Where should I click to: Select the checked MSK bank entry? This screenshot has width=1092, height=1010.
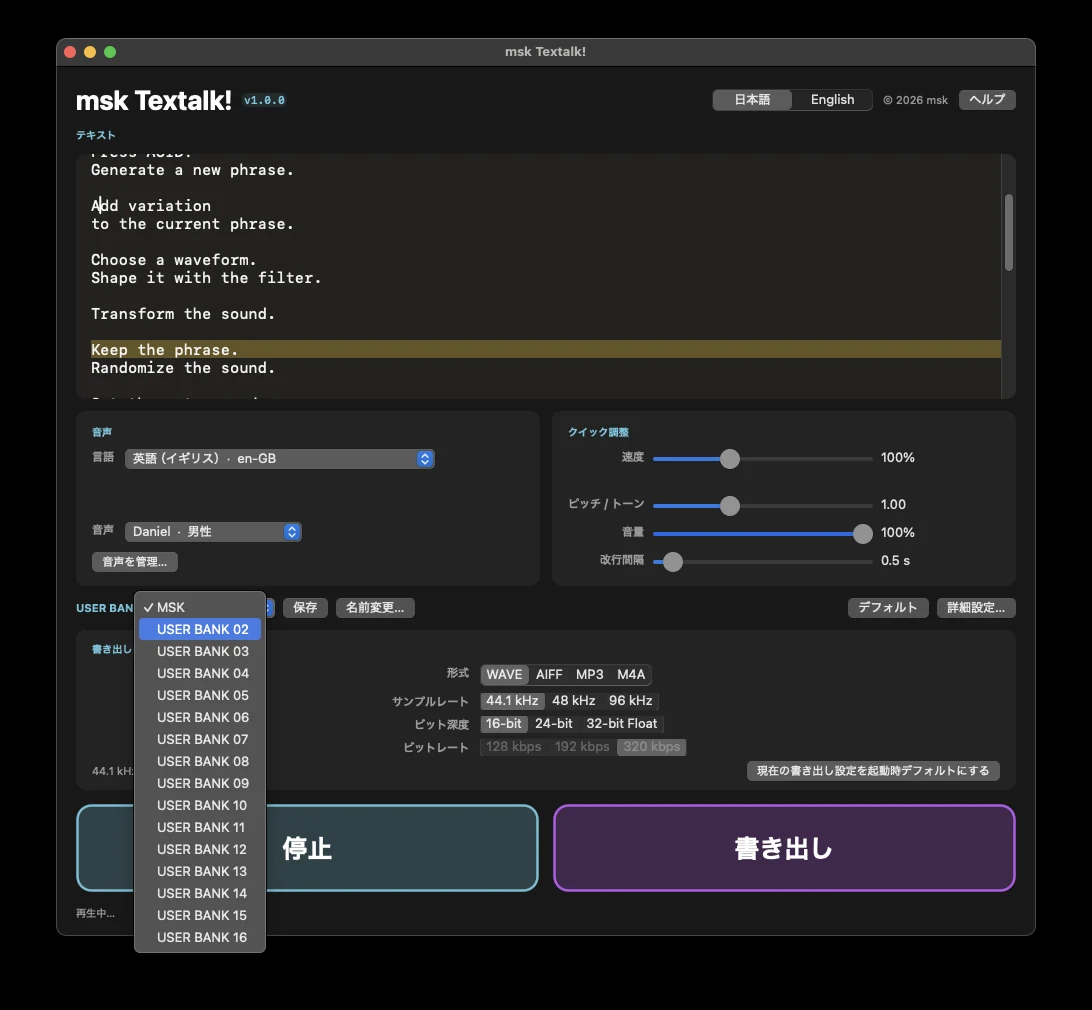coord(200,607)
